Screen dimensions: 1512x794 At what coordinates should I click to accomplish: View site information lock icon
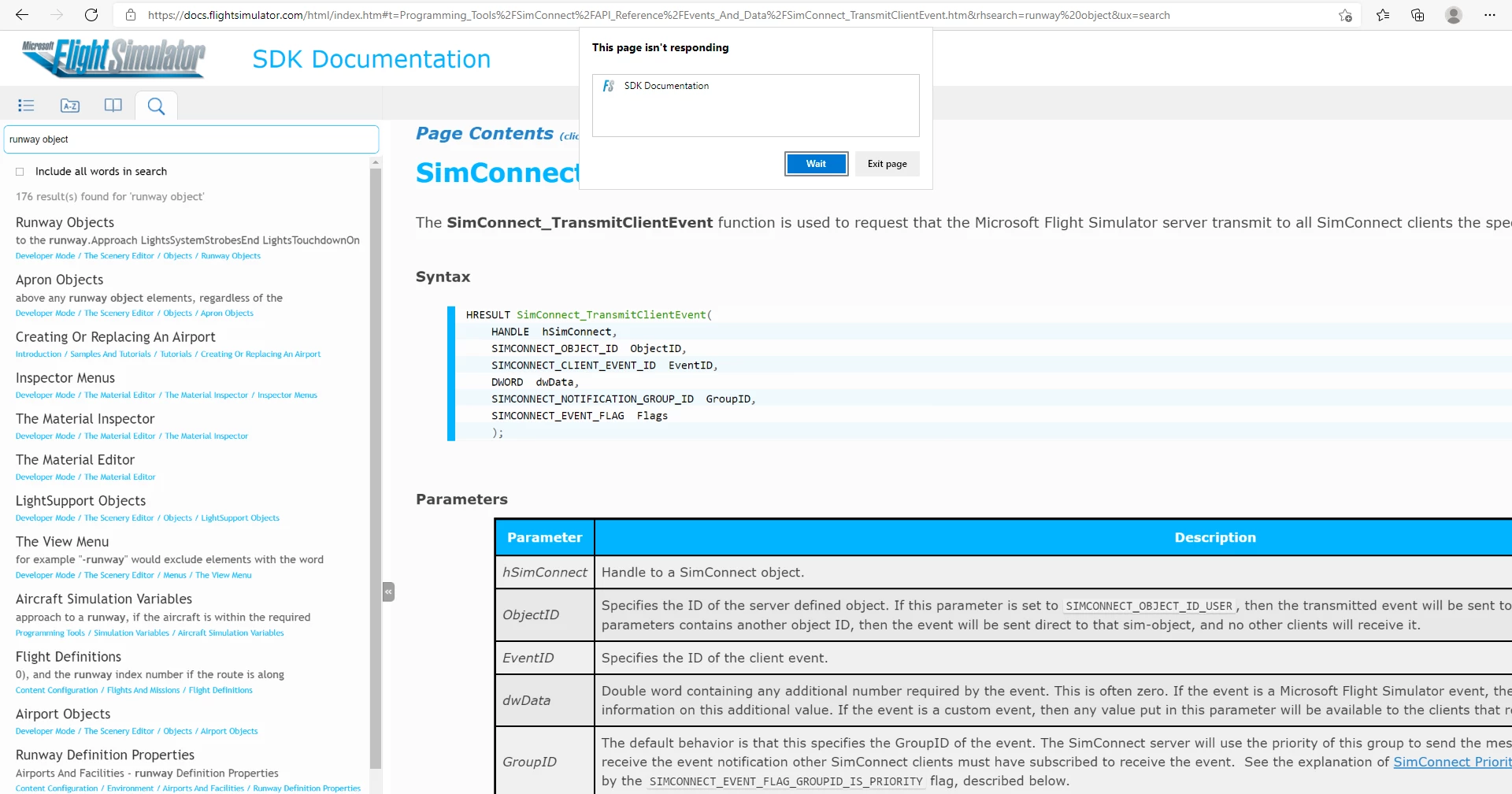click(x=131, y=15)
